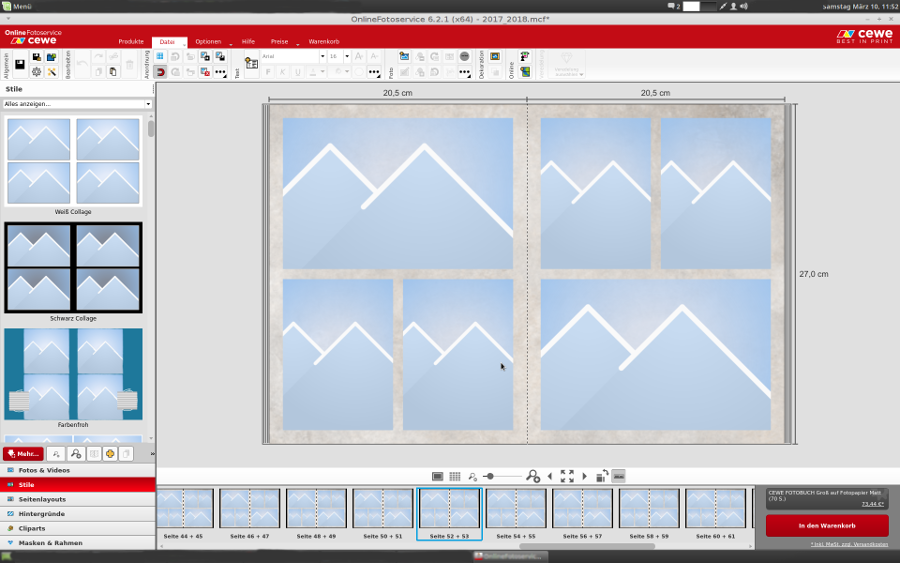The width and height of the screenshot is (900, 563).
Task: Open the font size dropdown arrow
Action: [347, 56]
